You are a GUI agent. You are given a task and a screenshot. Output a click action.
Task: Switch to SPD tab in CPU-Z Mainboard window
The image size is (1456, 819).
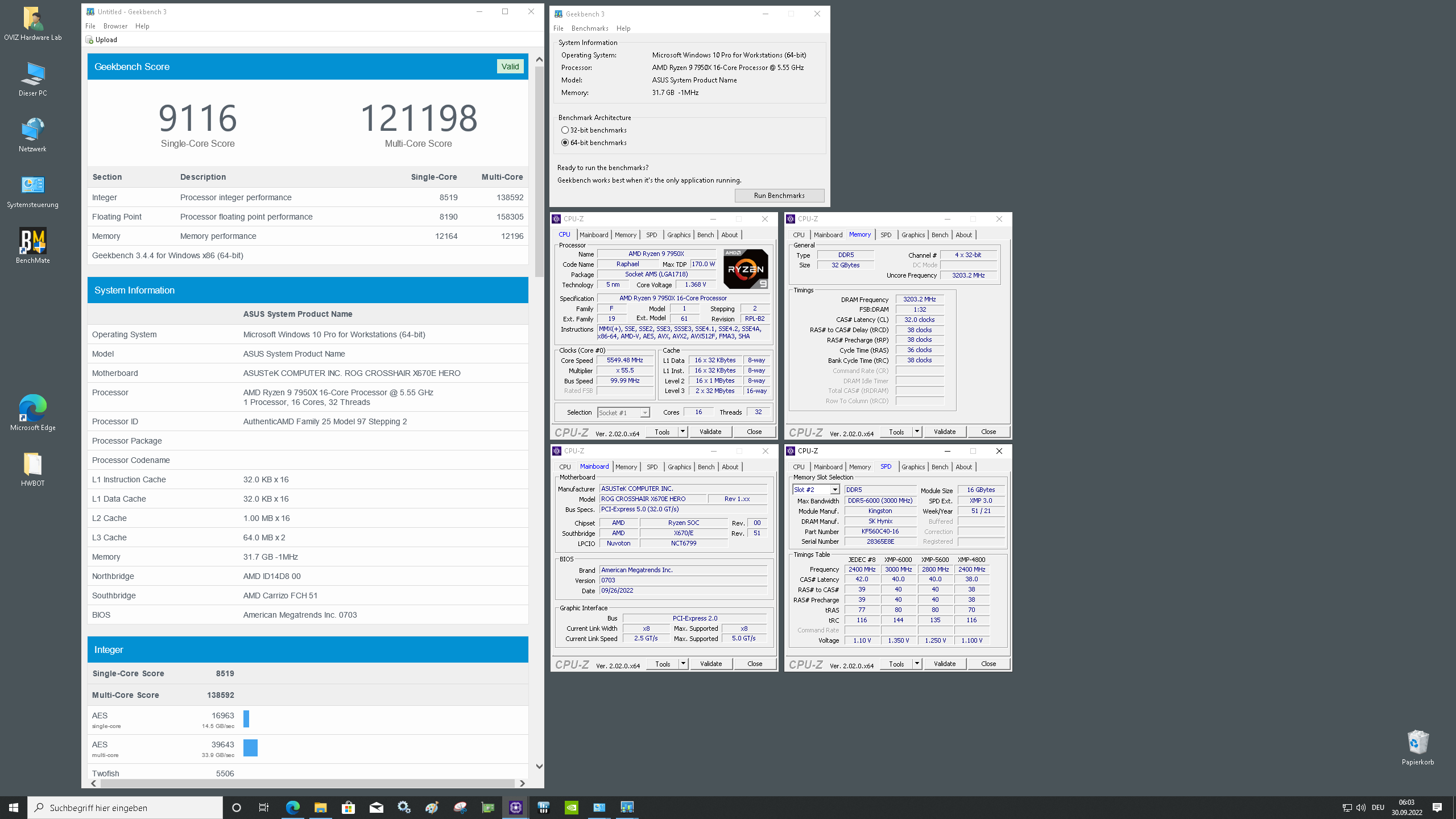652,467
